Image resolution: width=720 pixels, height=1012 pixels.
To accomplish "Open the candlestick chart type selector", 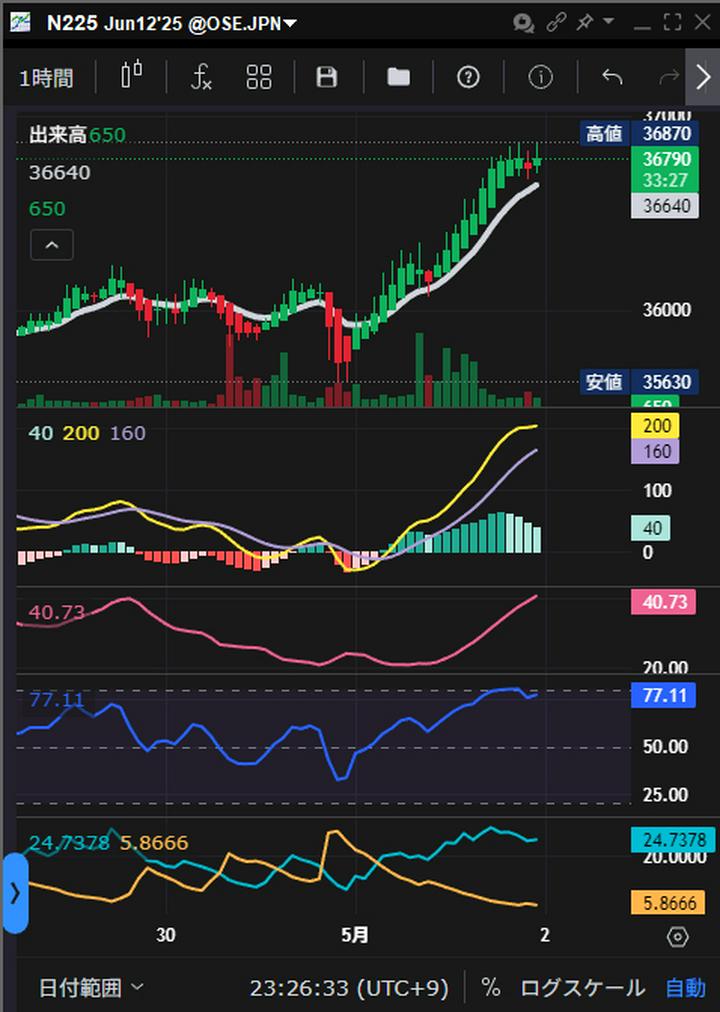I will [131, 77].
